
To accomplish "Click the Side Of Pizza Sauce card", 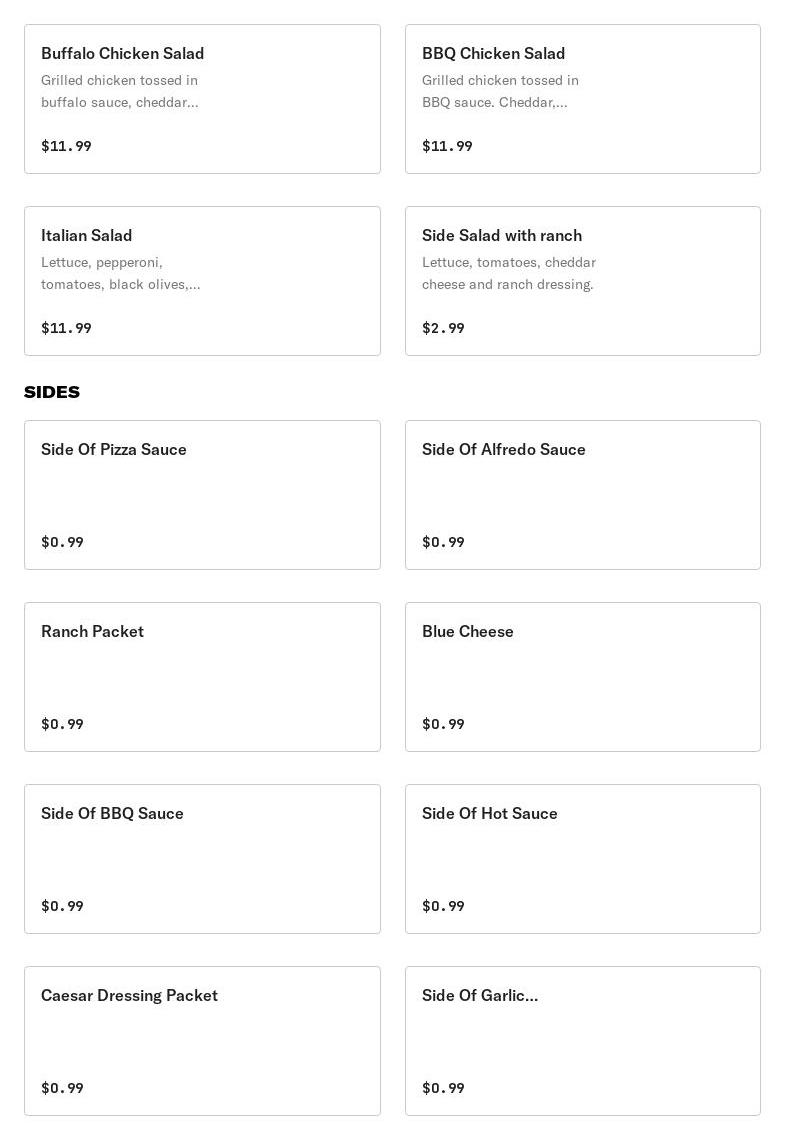I will pyautogui.click(x=202, y=495).
